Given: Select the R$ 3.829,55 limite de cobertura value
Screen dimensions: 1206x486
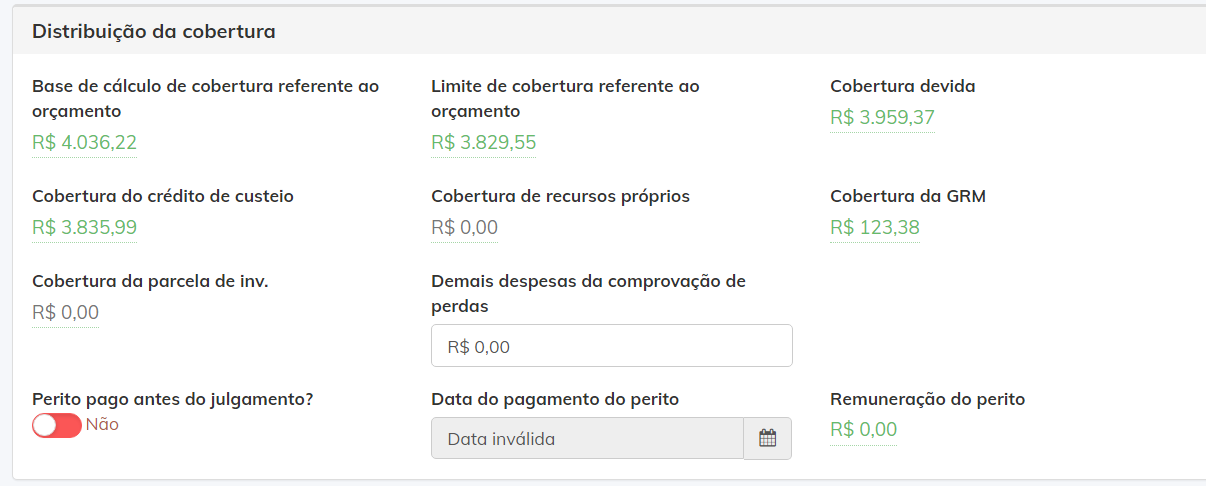Looking at the screenshot, I should pos(483,143).
